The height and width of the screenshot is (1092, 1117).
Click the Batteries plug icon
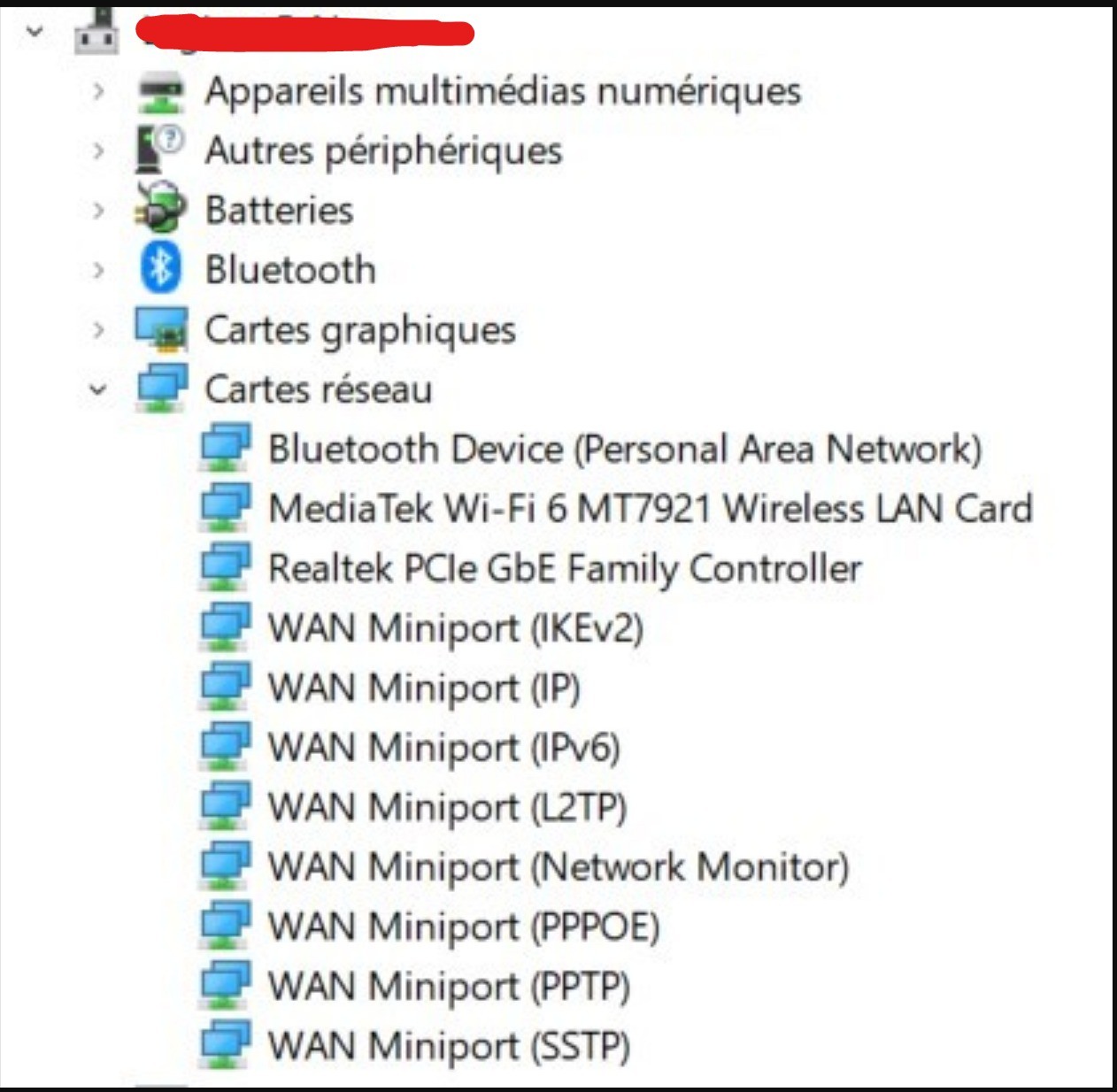[x=160, y=208]
